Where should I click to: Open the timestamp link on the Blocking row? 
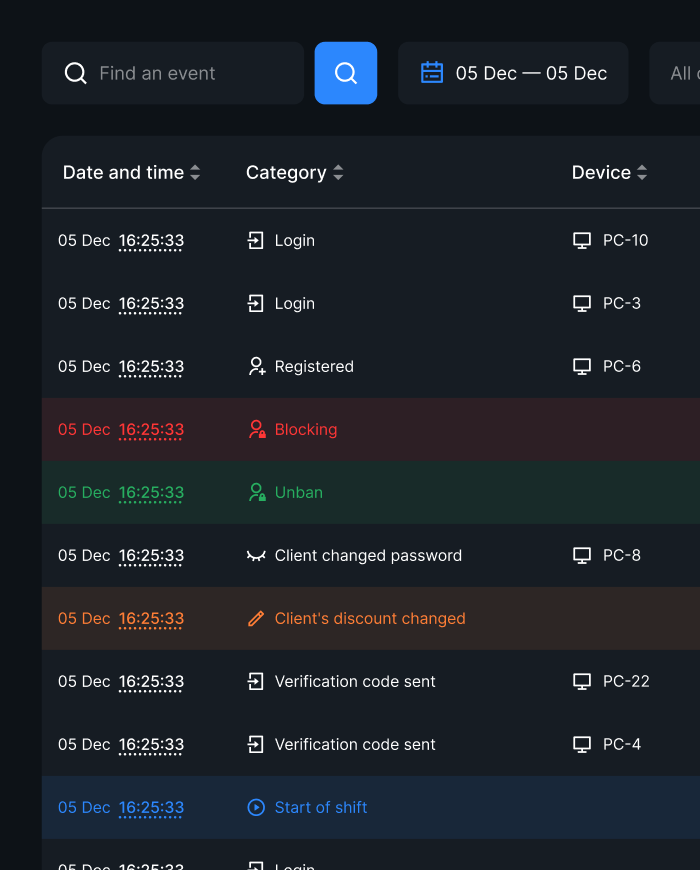tap(151, 429)
